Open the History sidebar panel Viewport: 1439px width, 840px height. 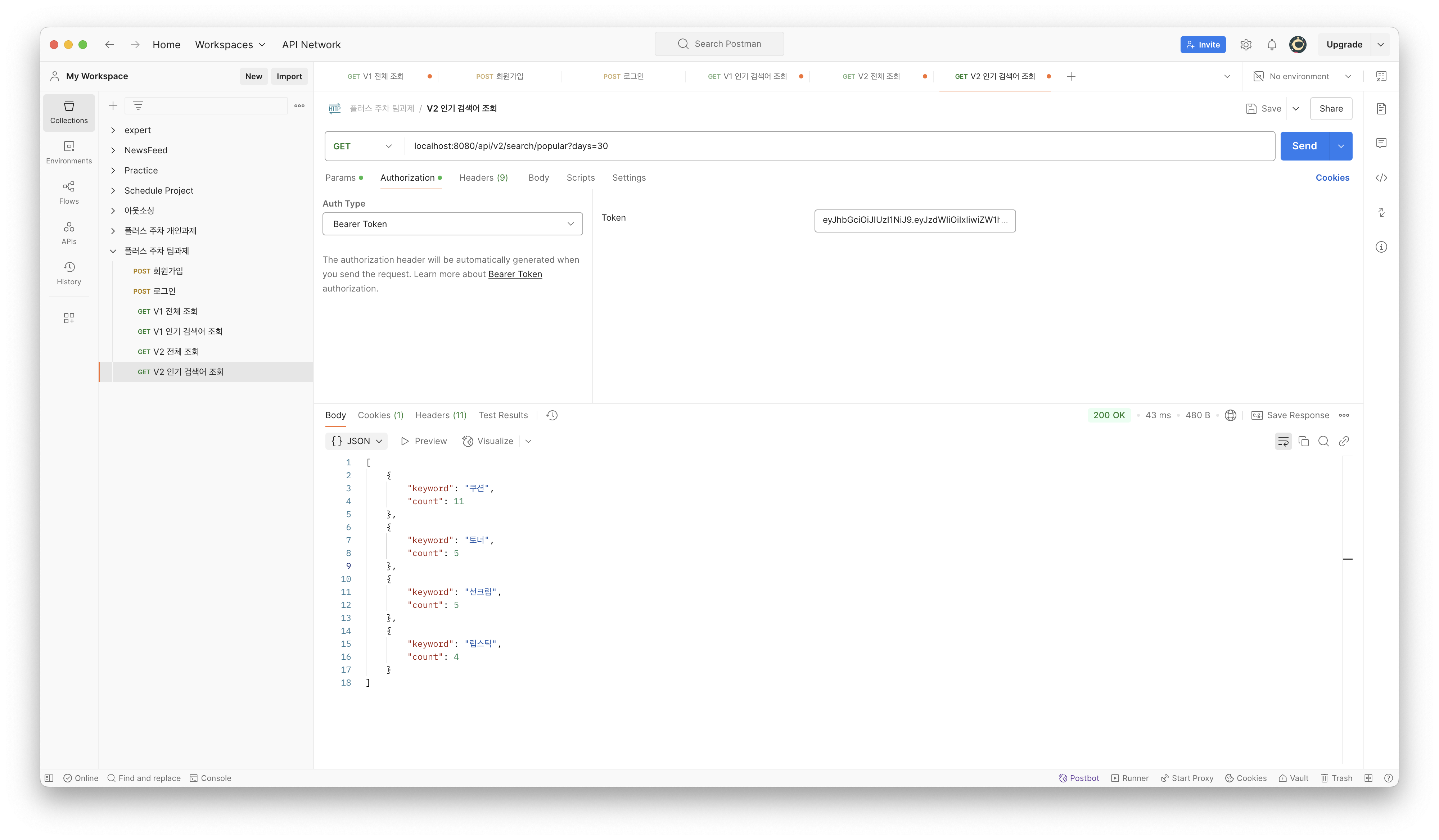pos(68,274)
